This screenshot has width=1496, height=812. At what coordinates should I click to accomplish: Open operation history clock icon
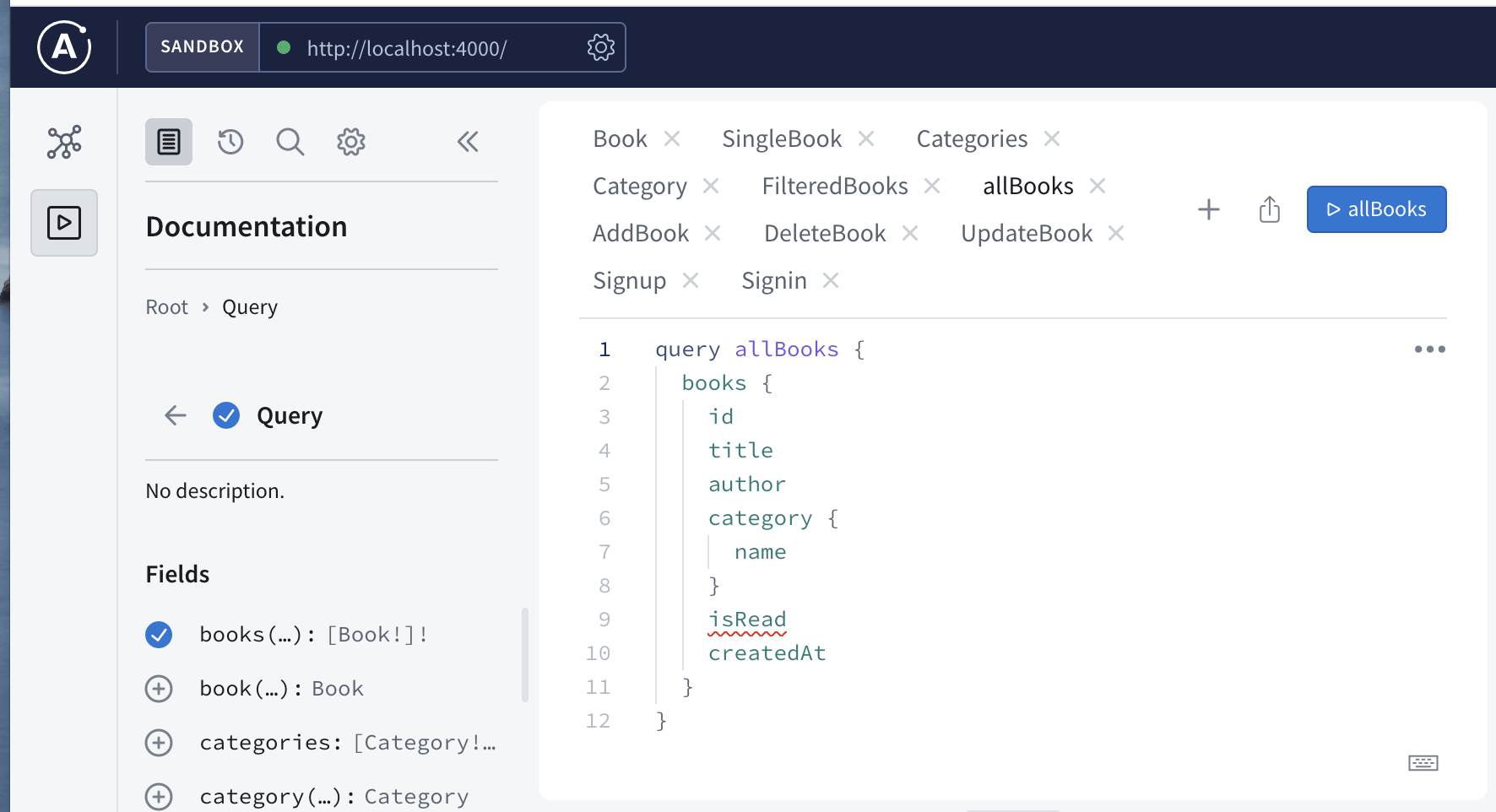pos(230,142)
